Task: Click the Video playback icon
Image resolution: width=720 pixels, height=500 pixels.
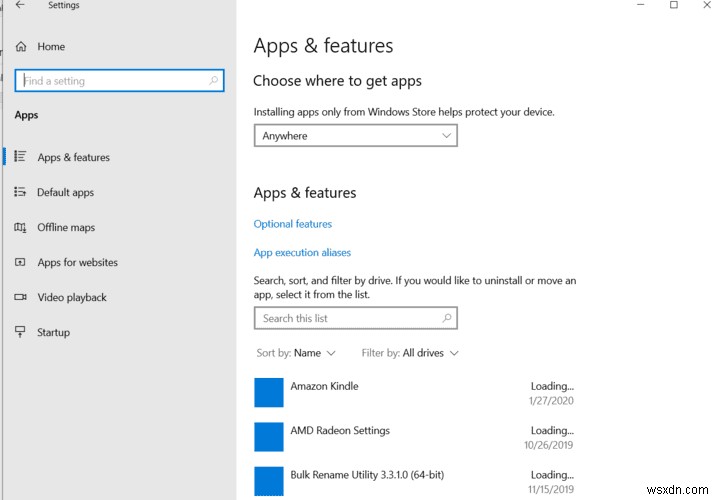Action: point(20,297)
